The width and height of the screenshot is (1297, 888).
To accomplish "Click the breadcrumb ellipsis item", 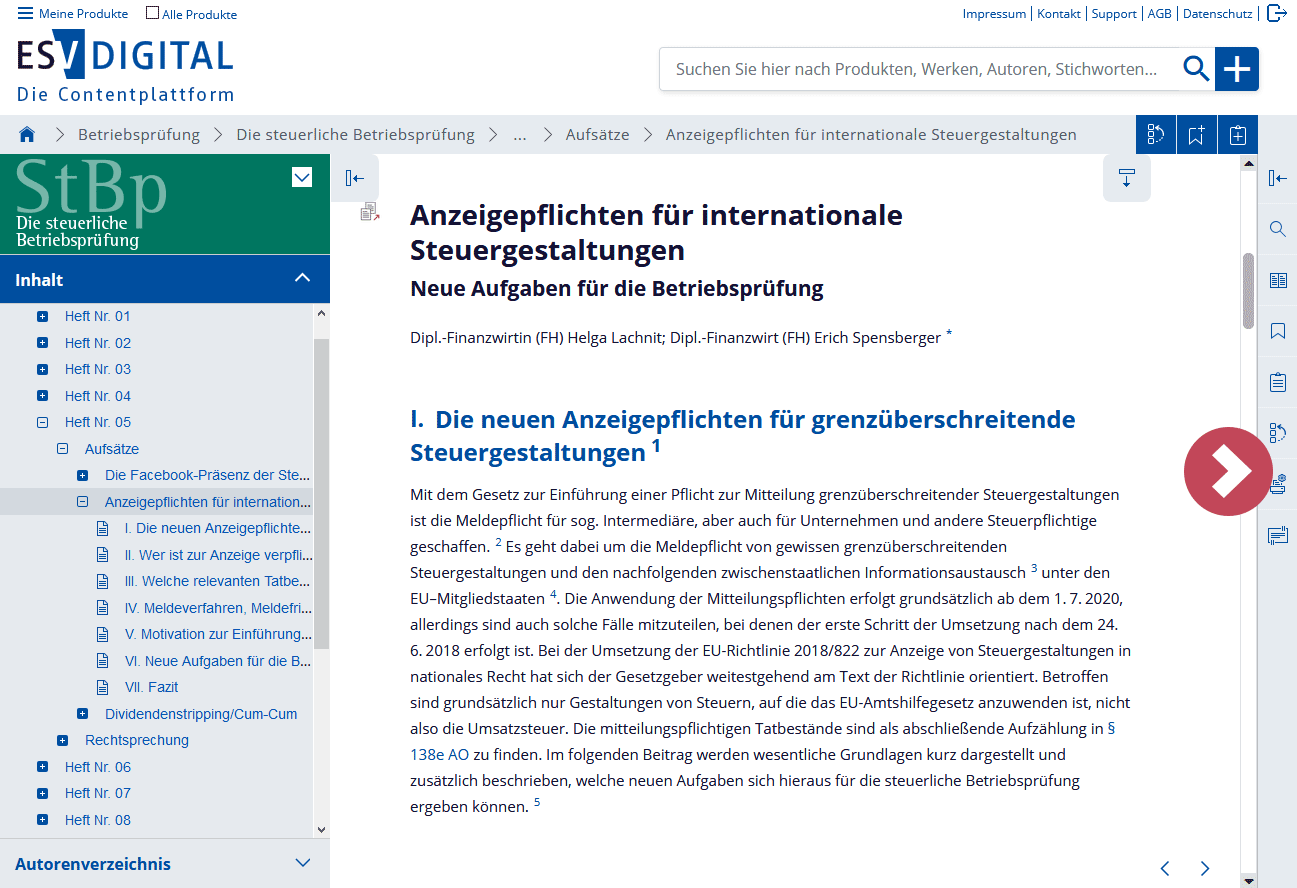I will click(520, 134).
